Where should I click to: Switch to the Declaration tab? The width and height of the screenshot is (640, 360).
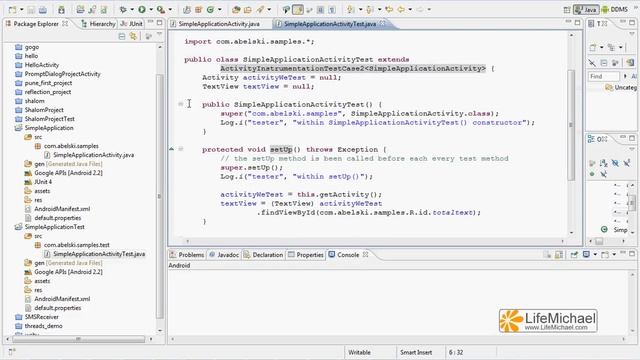[263, 255]
